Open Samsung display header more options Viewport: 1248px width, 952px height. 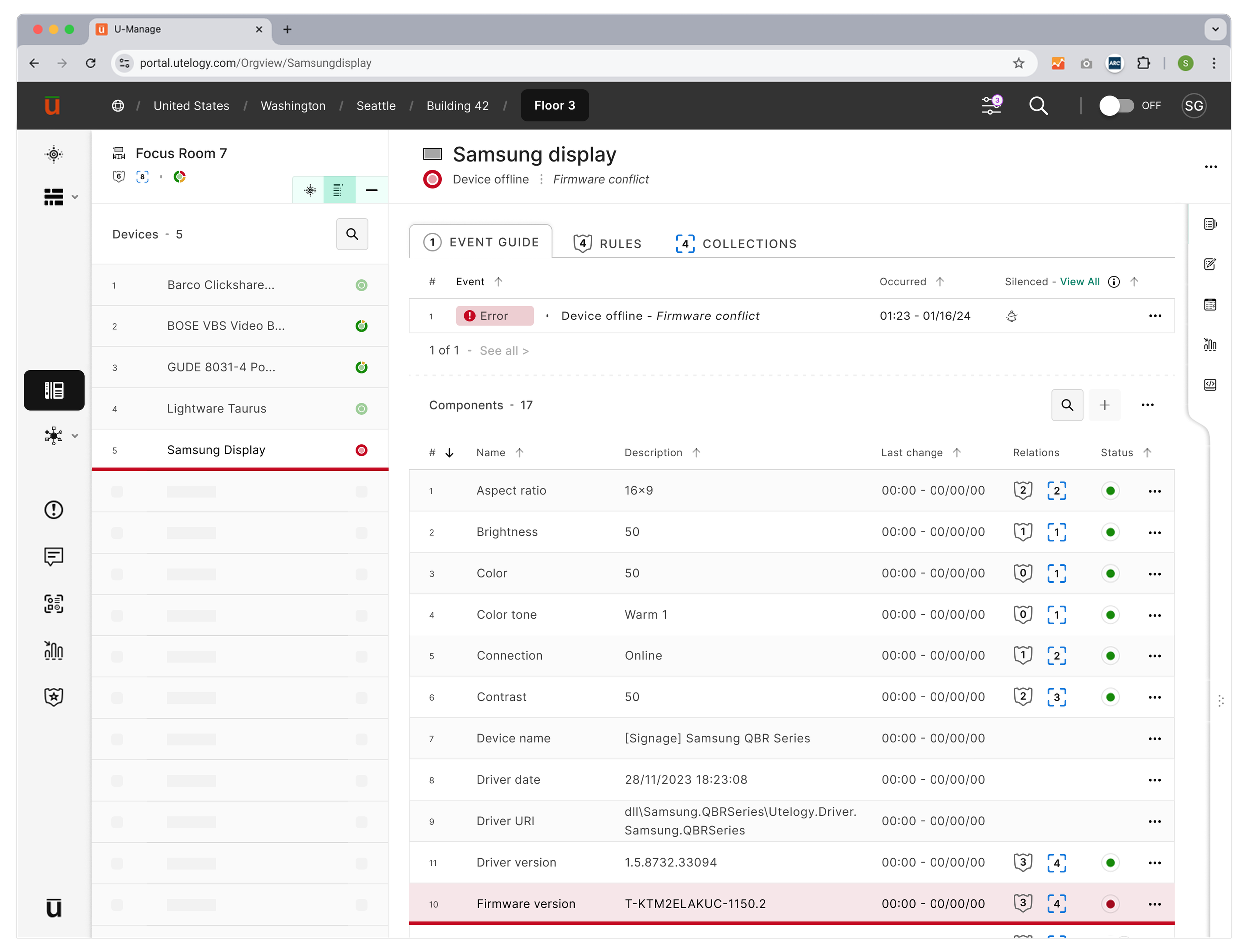pos(1211,167)
